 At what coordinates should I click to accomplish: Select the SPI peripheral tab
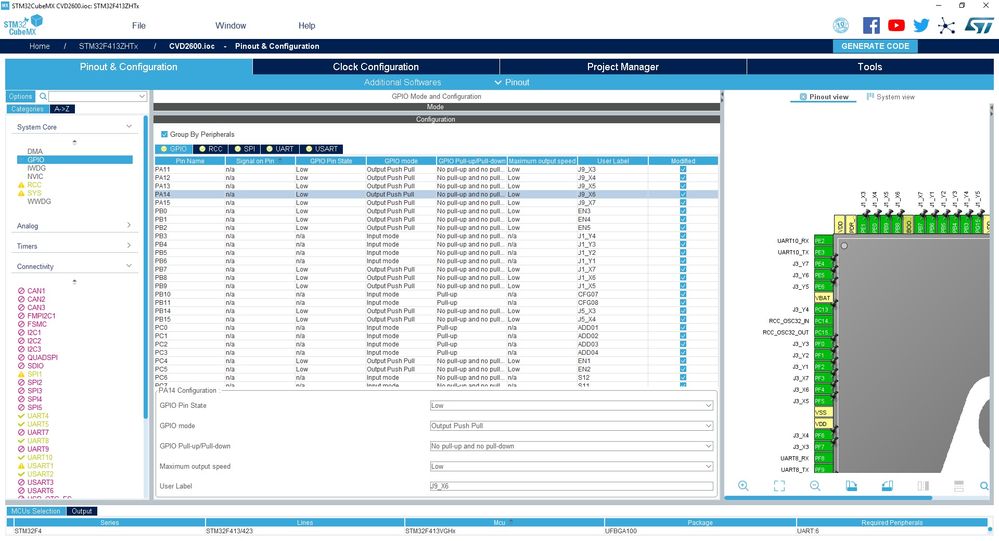pos(245,149)
